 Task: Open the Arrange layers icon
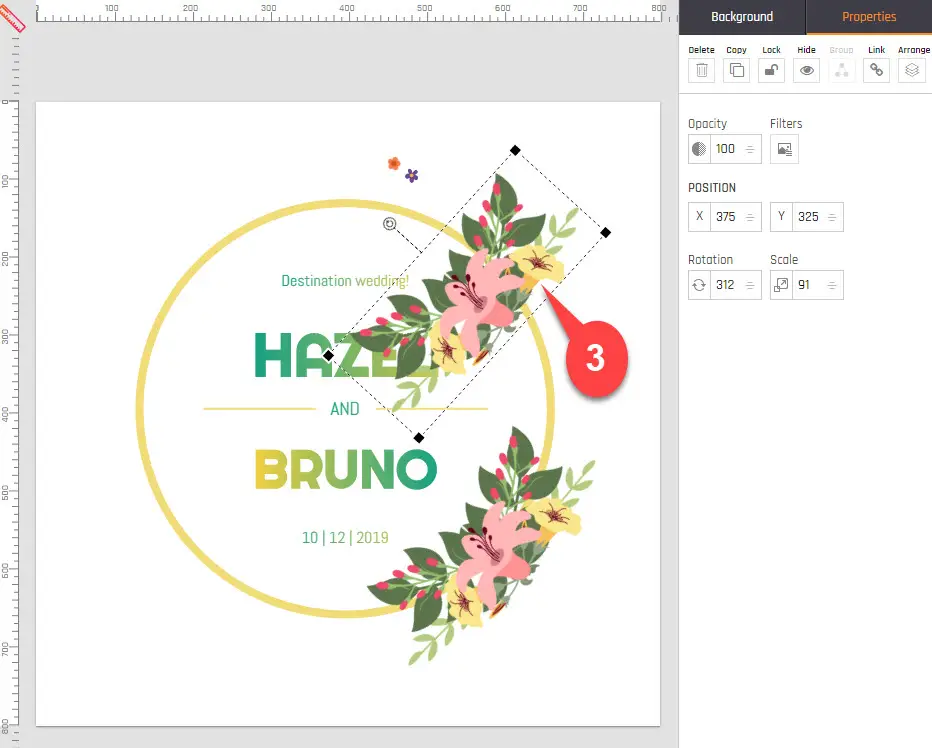click(x=912, y=70)
